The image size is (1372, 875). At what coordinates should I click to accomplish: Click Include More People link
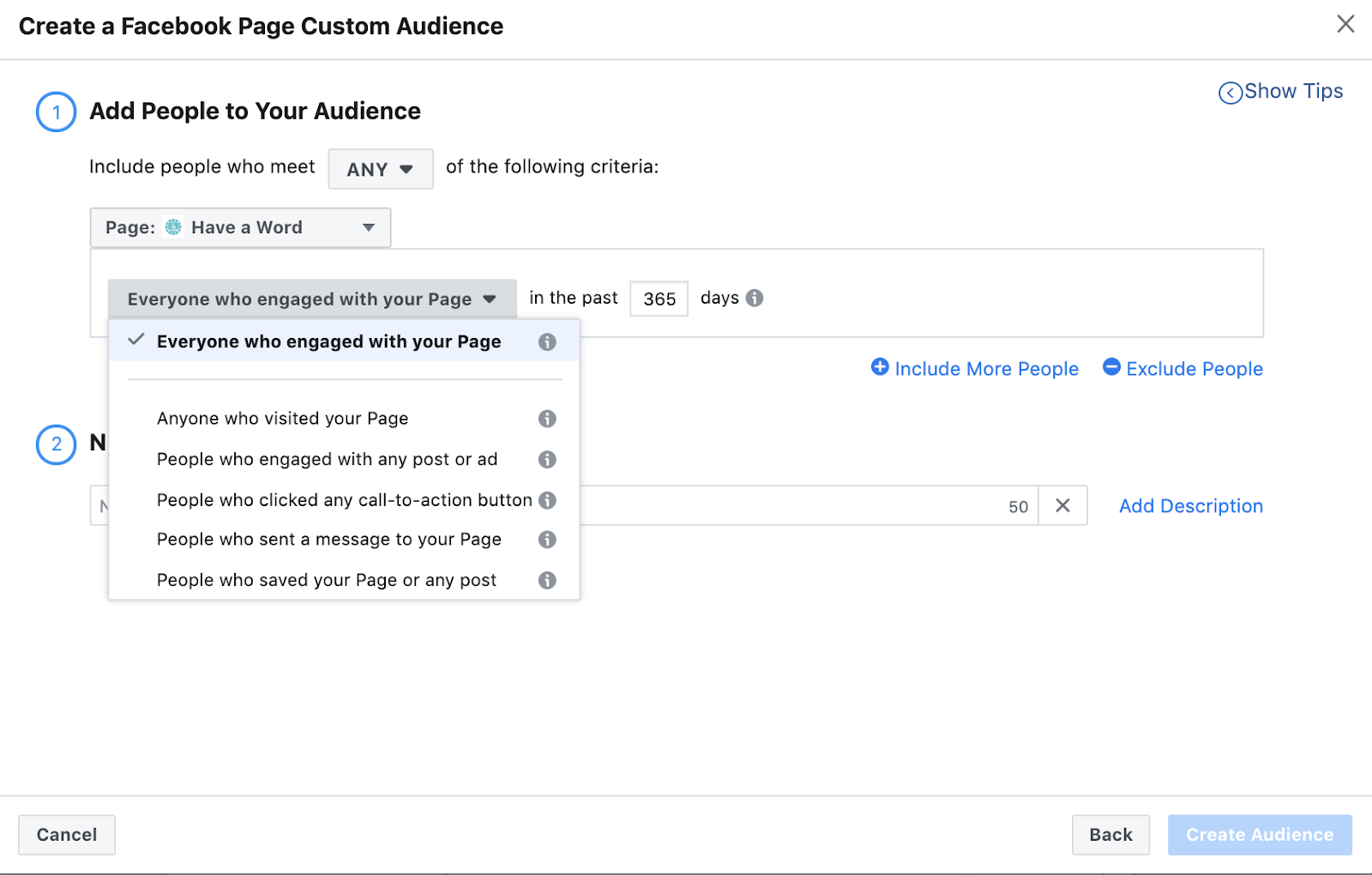(x=975, y=369)
